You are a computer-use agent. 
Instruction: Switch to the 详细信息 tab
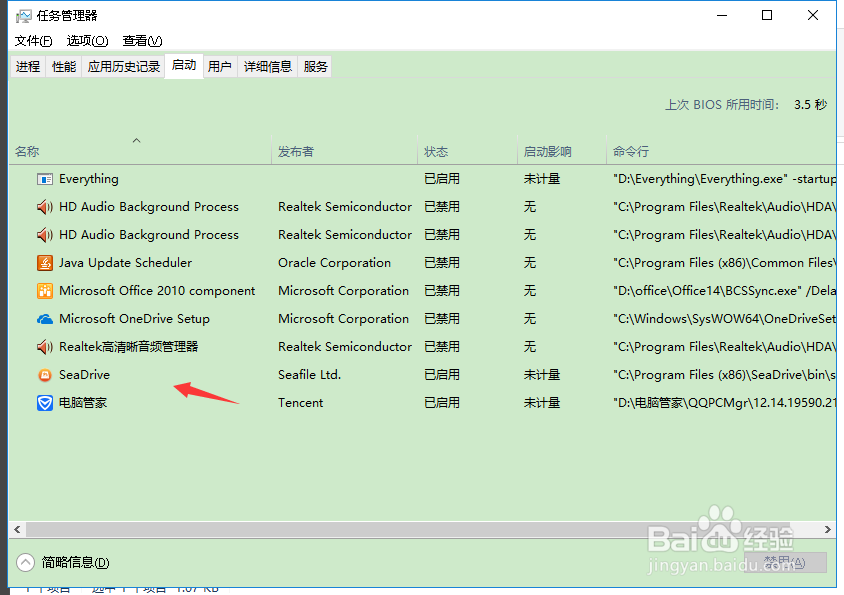(268, 67)
